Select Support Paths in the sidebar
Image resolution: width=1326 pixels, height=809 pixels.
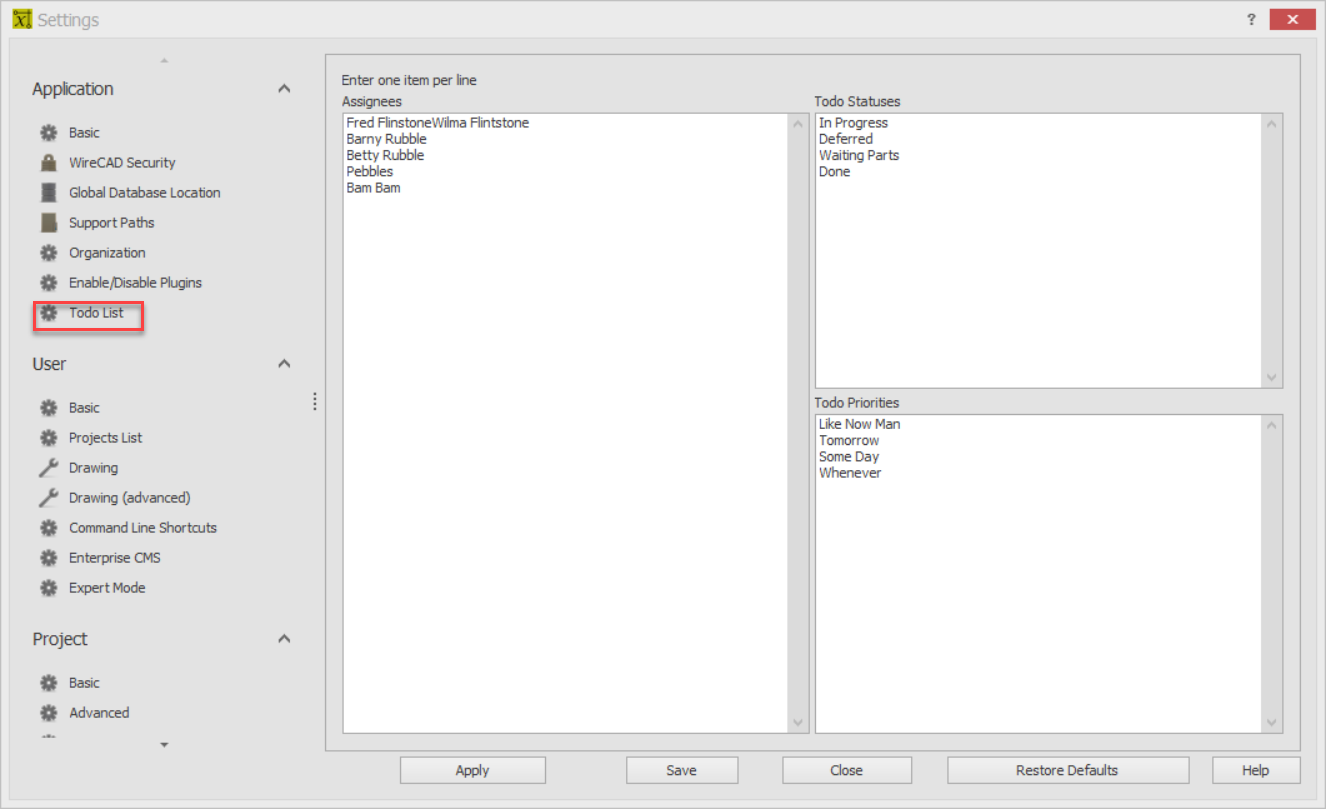click(112, 222)
